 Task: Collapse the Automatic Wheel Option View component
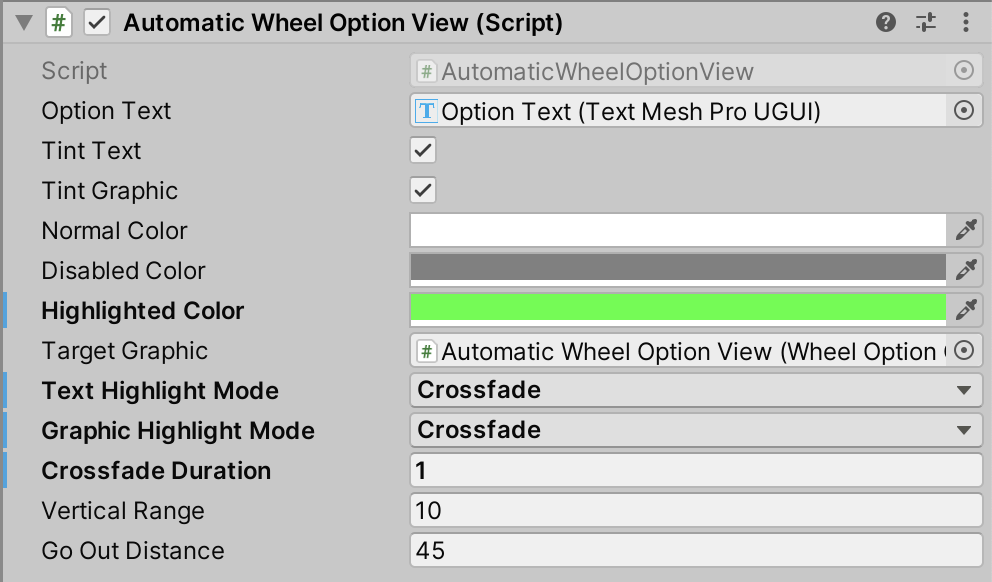(24, 23)
